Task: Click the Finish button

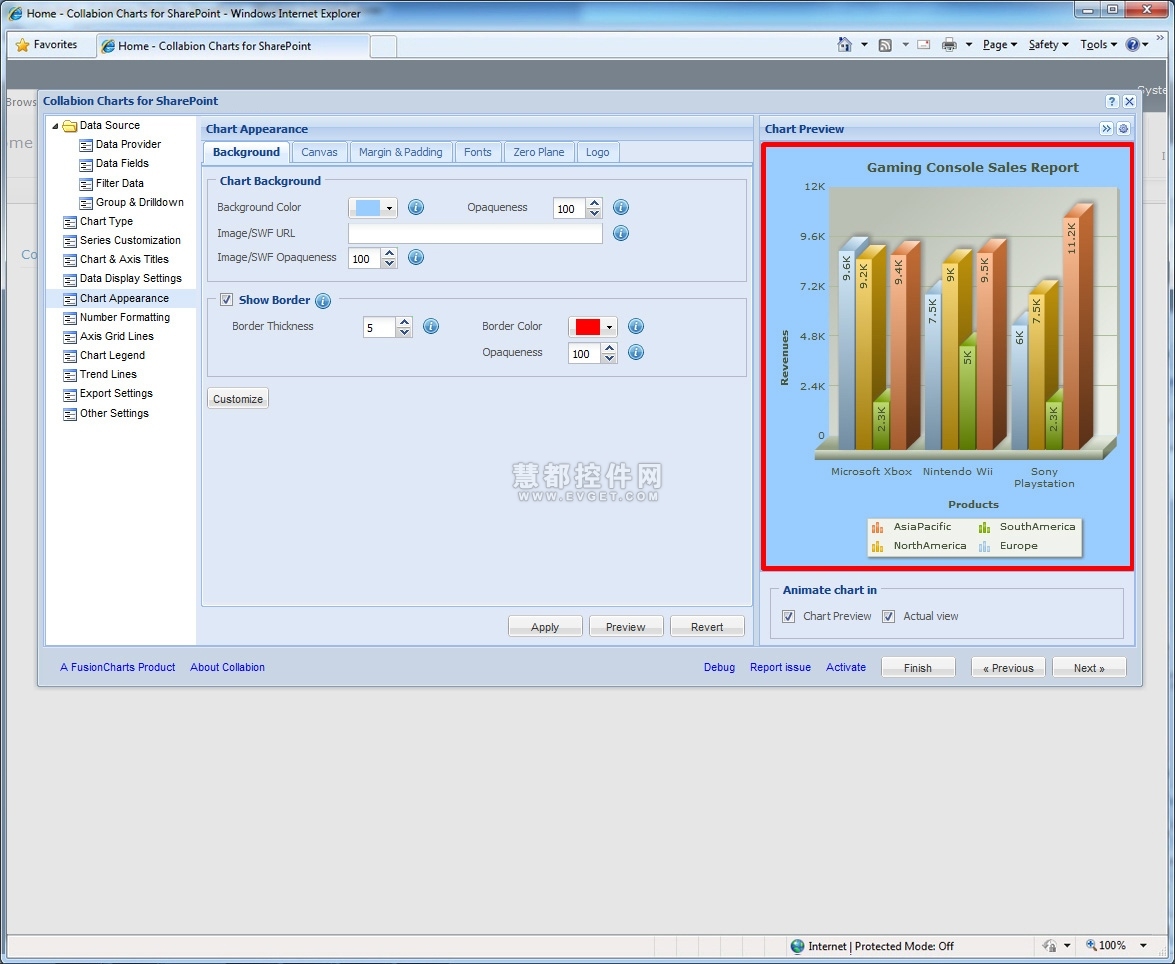Action: (x=918, y=667)
